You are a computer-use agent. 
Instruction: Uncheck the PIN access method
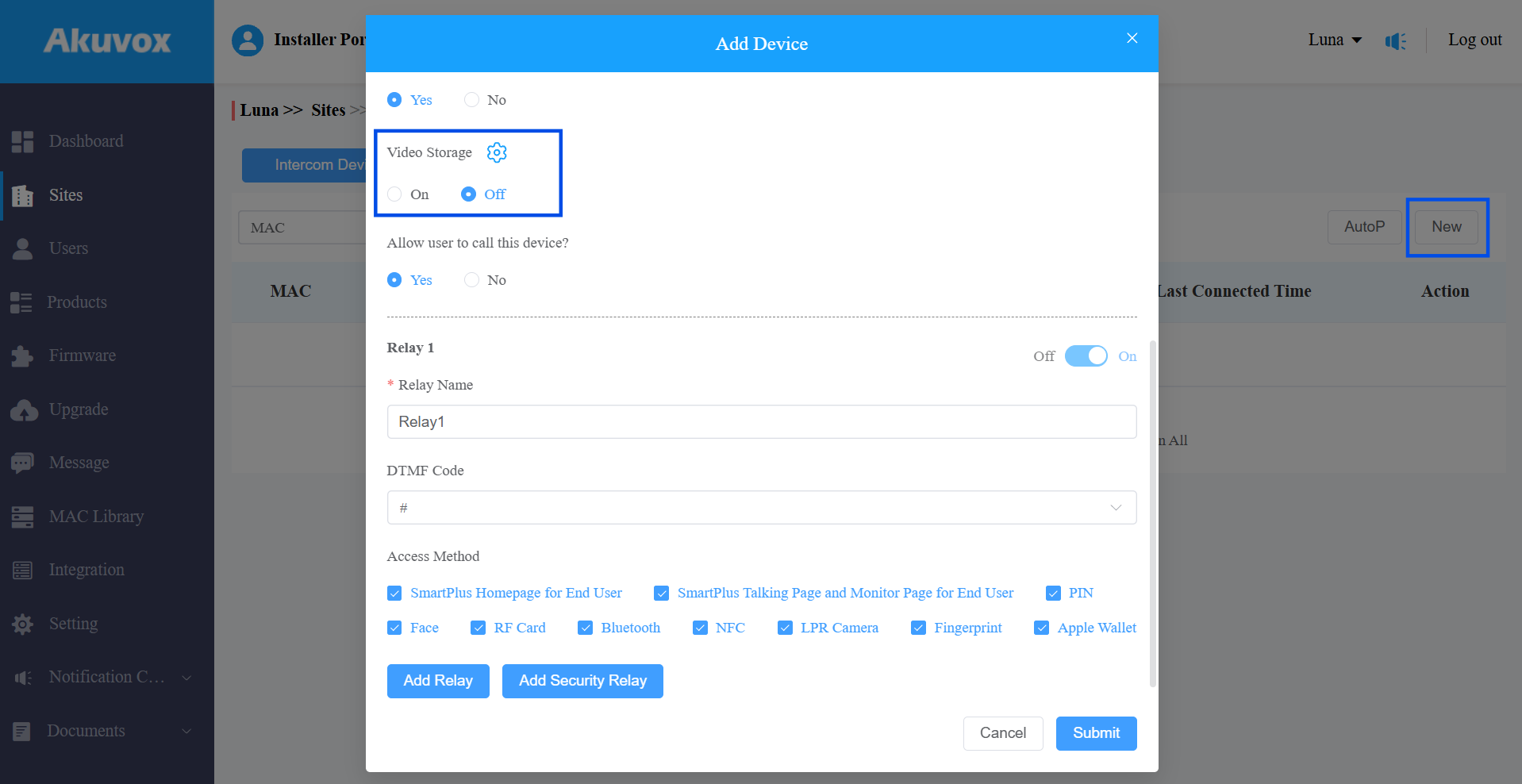[1053, 593]
